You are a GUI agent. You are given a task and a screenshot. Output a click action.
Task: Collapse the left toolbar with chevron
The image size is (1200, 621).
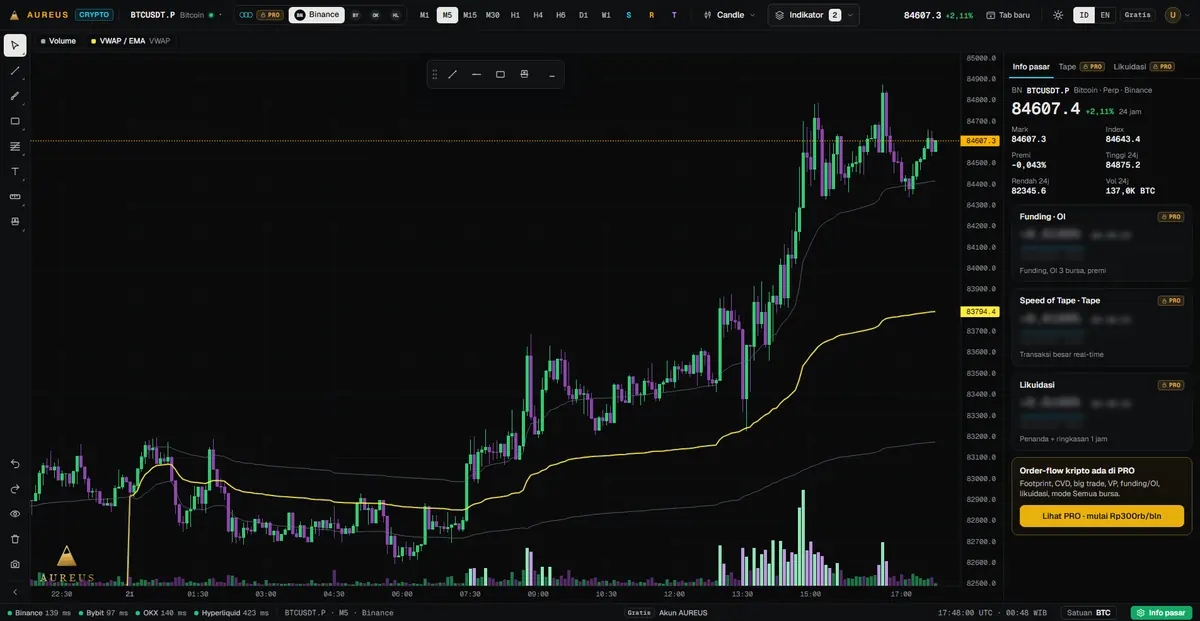pyautogui.click(x=15, y=592)
